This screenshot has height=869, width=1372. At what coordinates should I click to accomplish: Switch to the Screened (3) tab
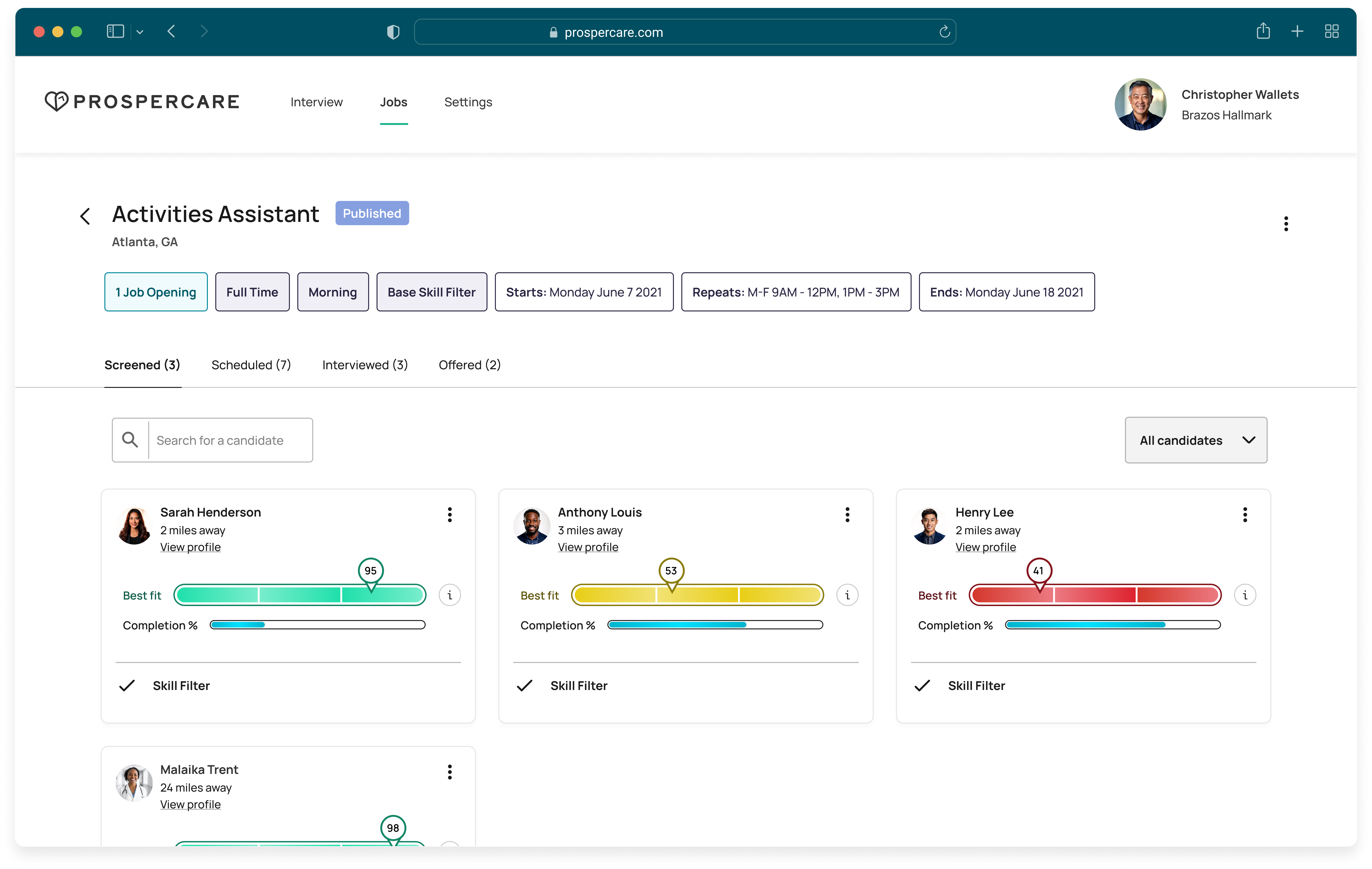coord(142,365)
